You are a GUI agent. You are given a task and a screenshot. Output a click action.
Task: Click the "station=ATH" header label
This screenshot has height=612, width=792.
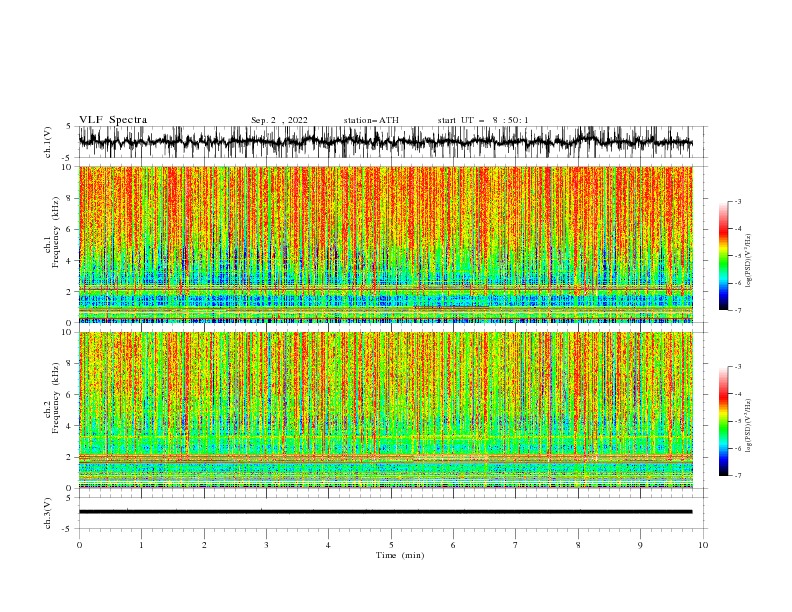tap(371, 120)
